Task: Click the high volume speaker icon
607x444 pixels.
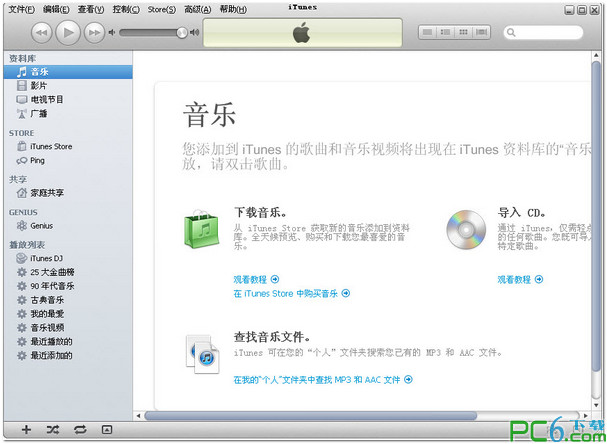Action: click(194, 33)
